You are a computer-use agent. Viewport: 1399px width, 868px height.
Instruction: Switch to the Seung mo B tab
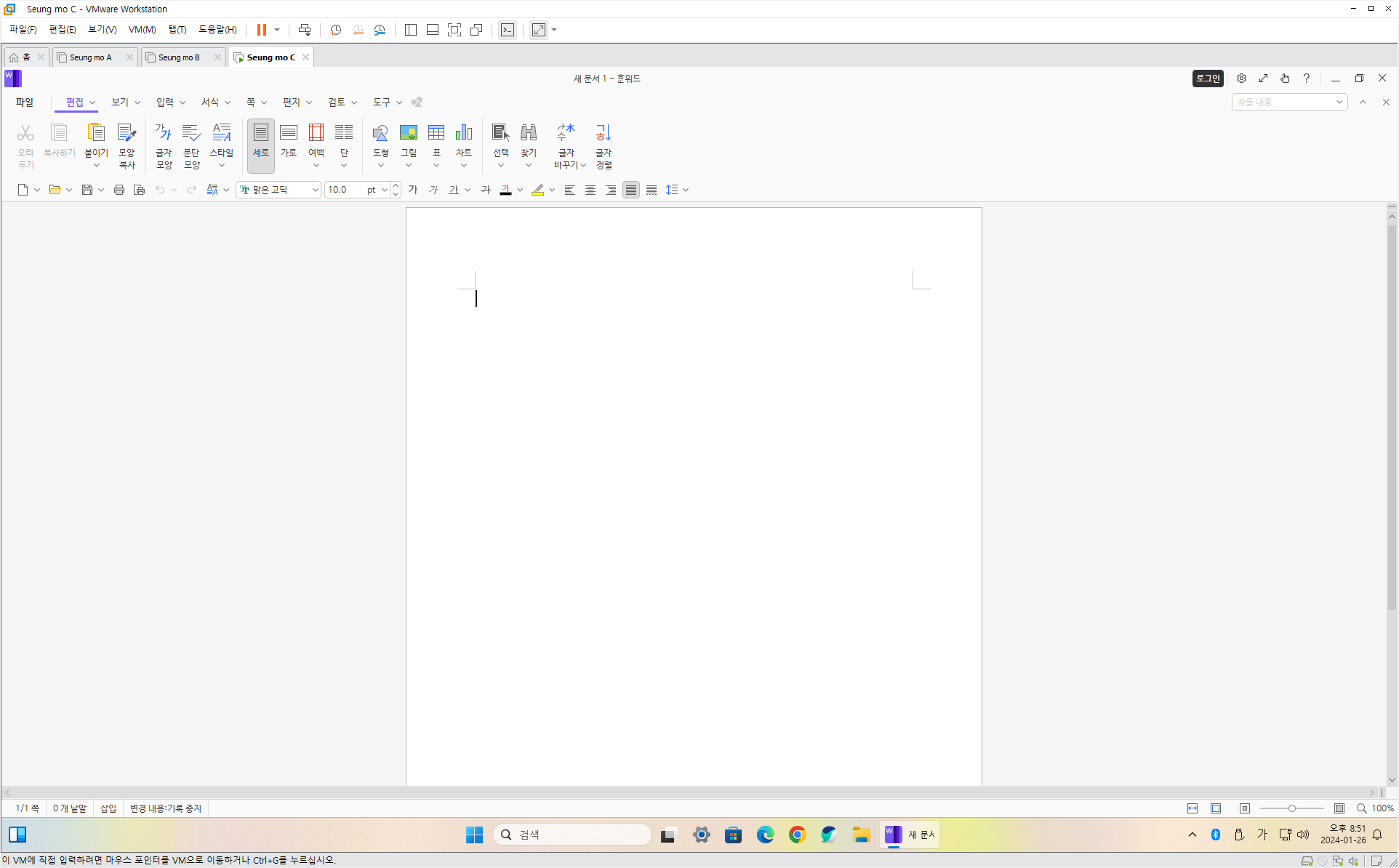(x=179, y=57)
